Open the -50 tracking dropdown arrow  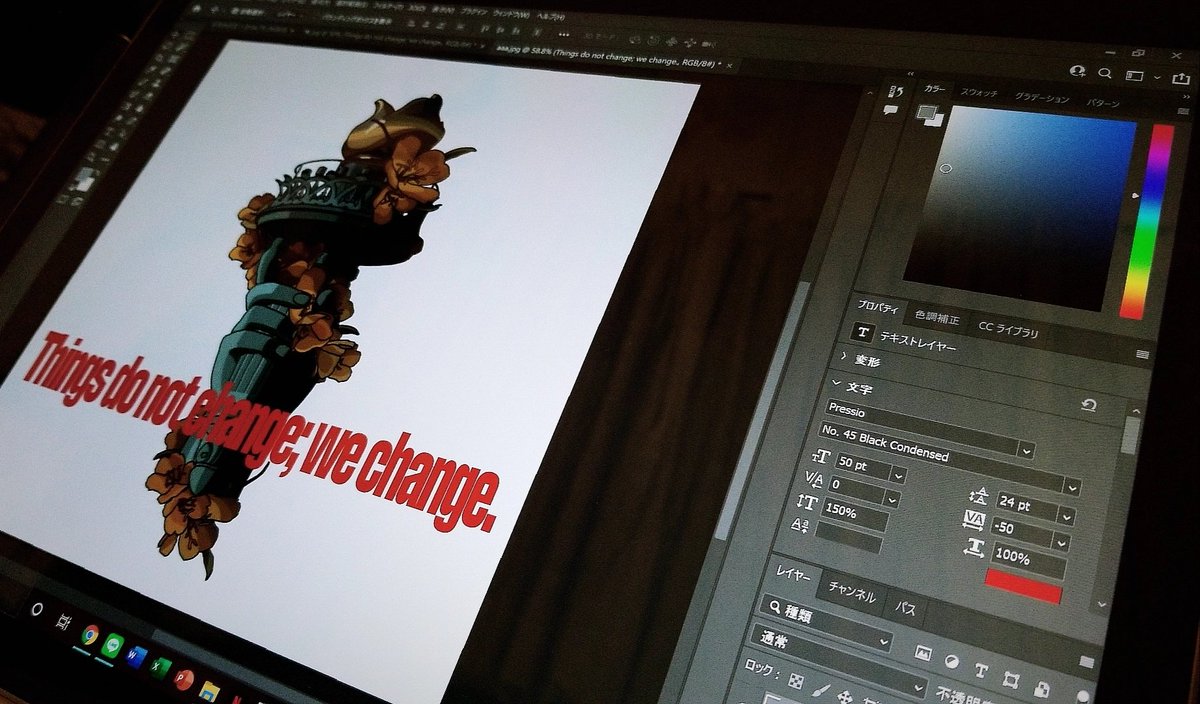1060,543
